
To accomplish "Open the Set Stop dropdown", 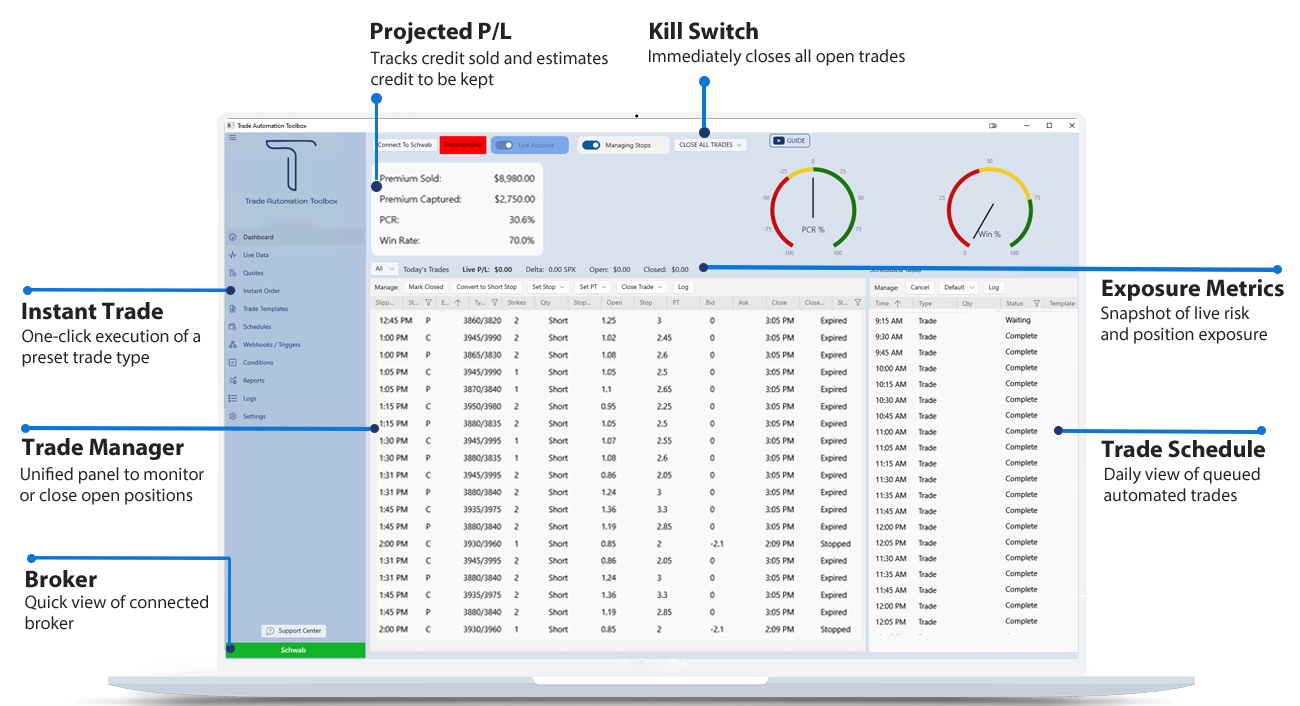I will coord(548,287).
